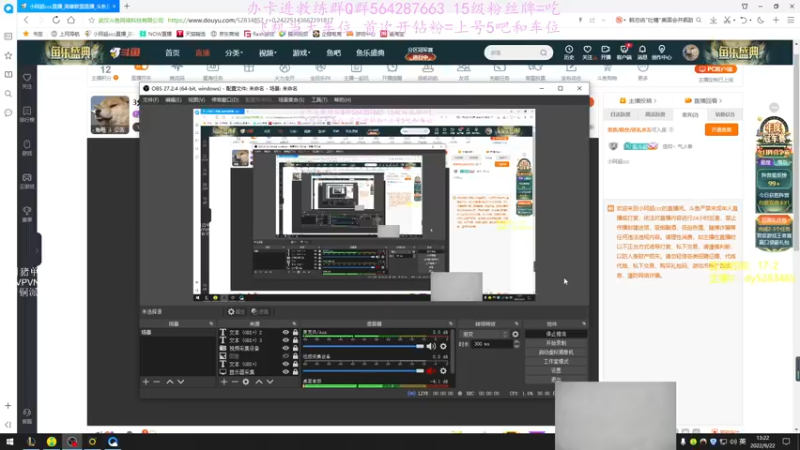Click the orange PC客户端 button
This screenshot has width=800, height=450.
715,69
